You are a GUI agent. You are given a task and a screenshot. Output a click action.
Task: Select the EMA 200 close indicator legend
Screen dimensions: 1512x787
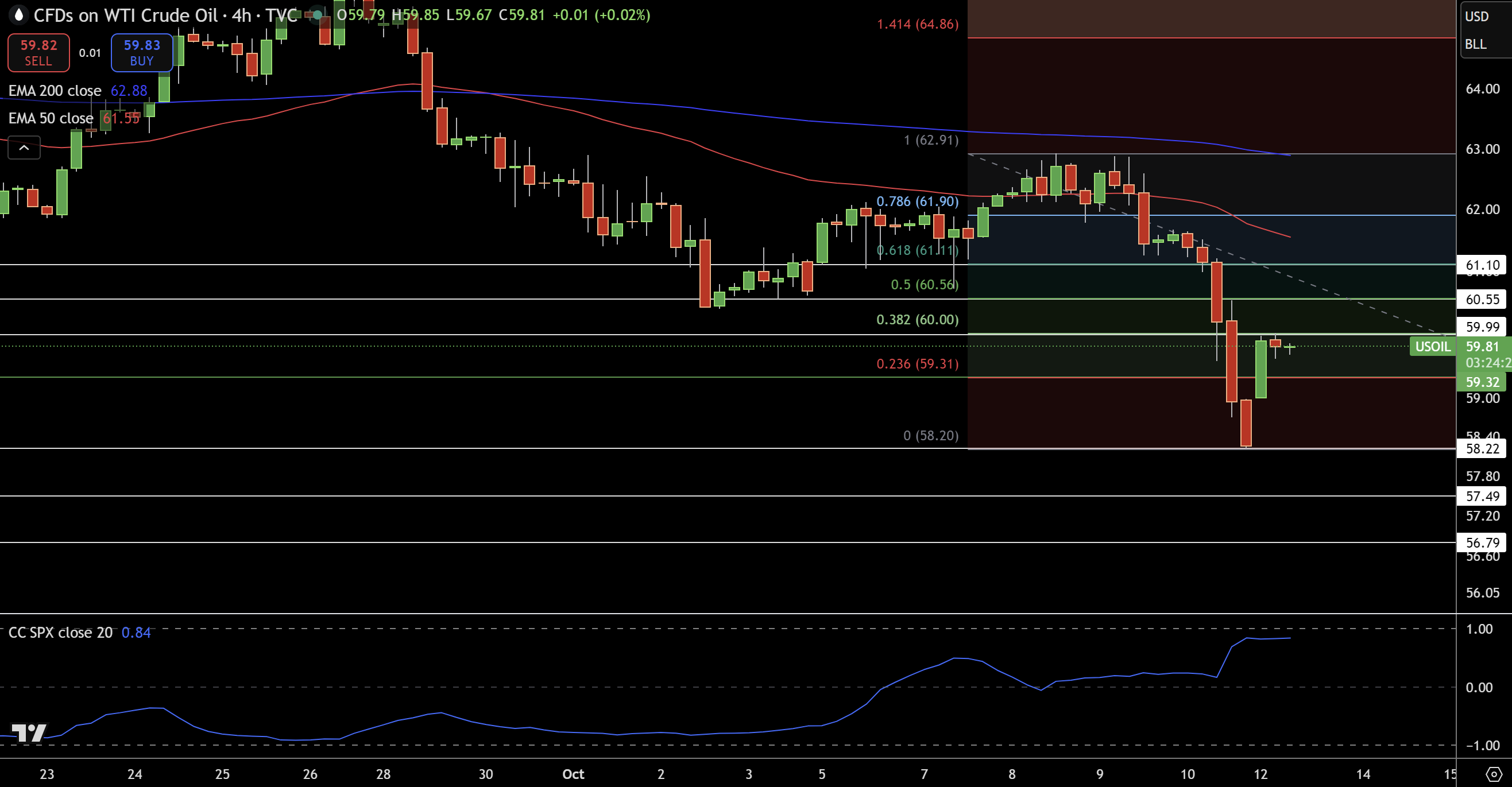click(x=55, y=91)
